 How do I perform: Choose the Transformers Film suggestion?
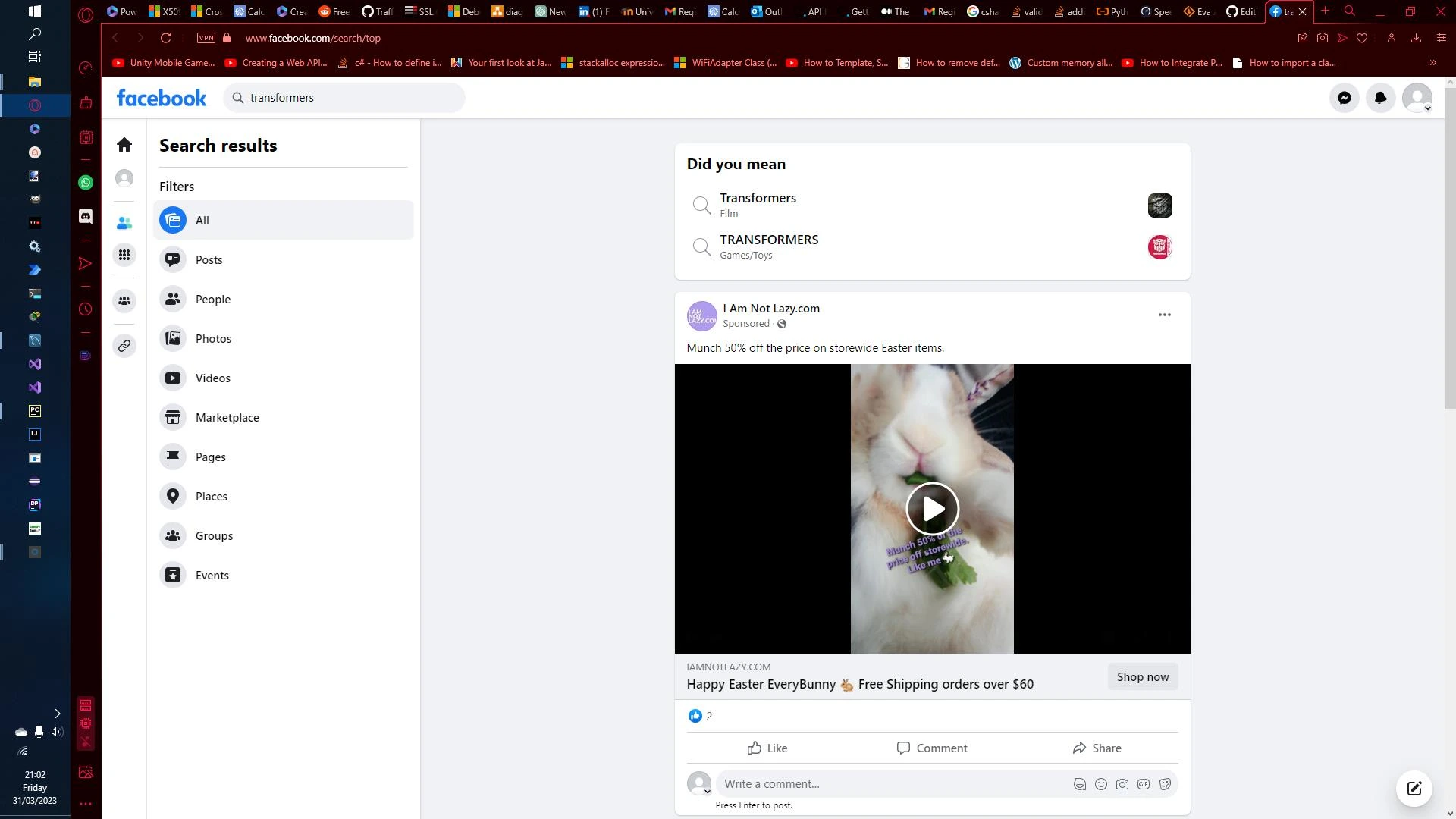pyautogui.click(x=932, y=206)
